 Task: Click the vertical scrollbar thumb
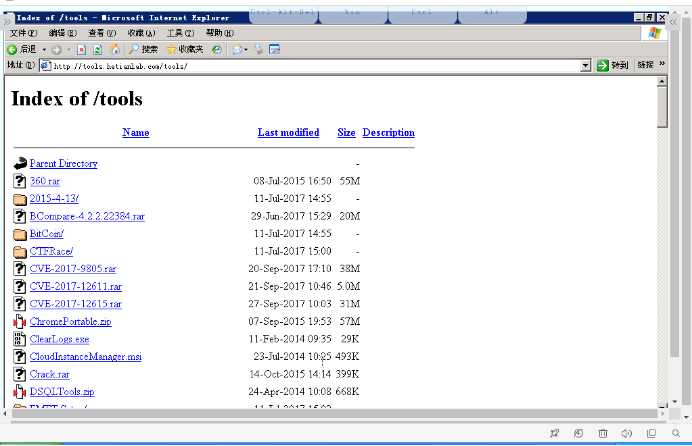click(662, 107)
